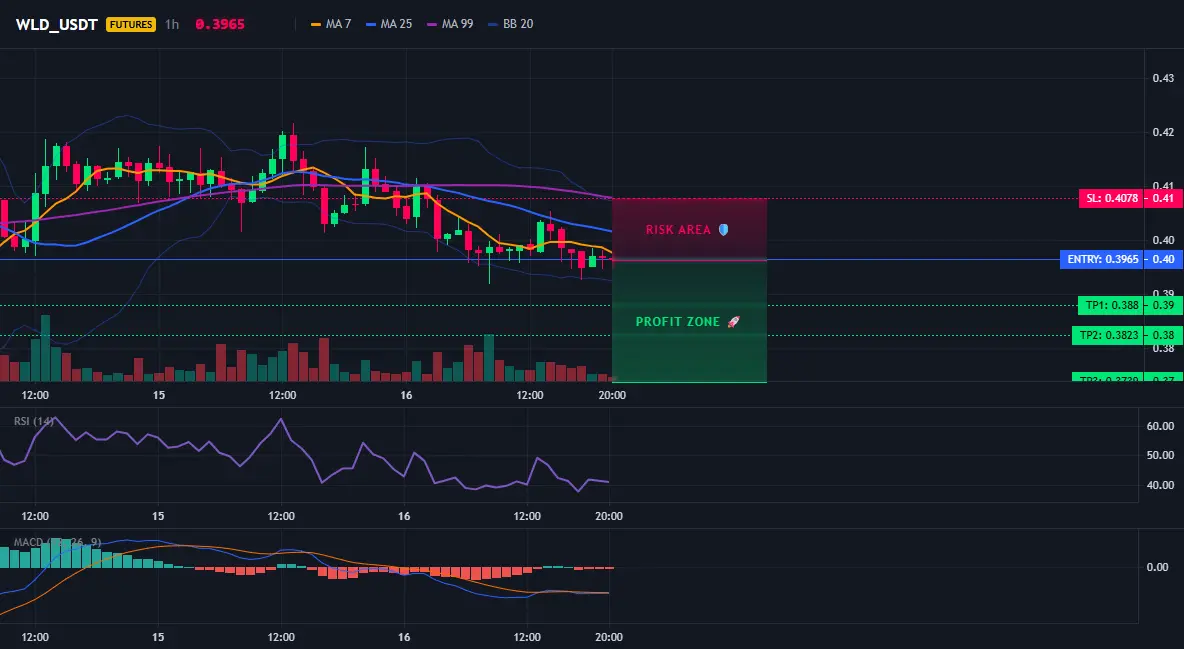Click the yellow FUTURES badge

pos(131,24)
